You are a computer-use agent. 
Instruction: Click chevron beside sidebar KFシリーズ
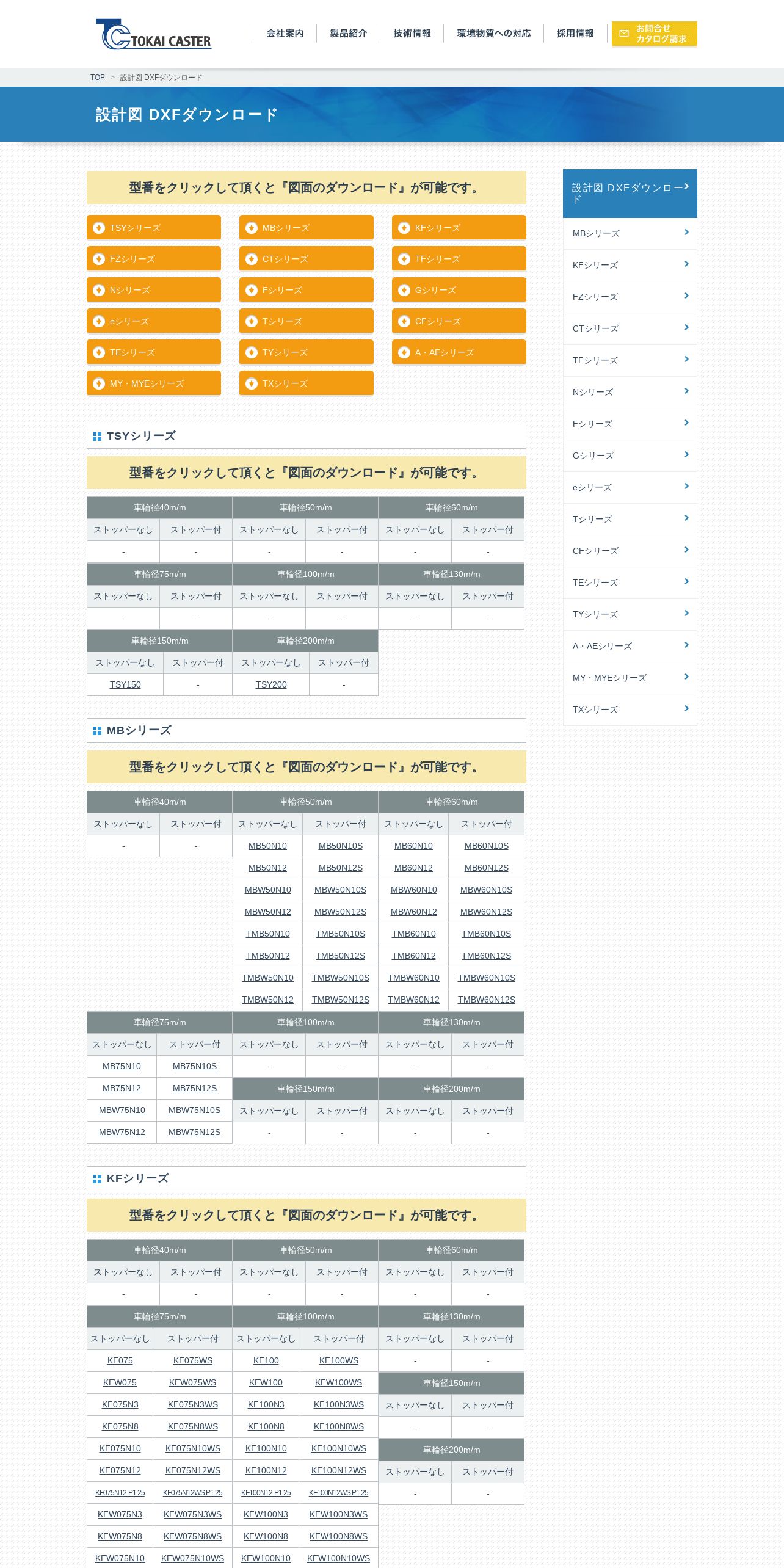pos(687,264)
